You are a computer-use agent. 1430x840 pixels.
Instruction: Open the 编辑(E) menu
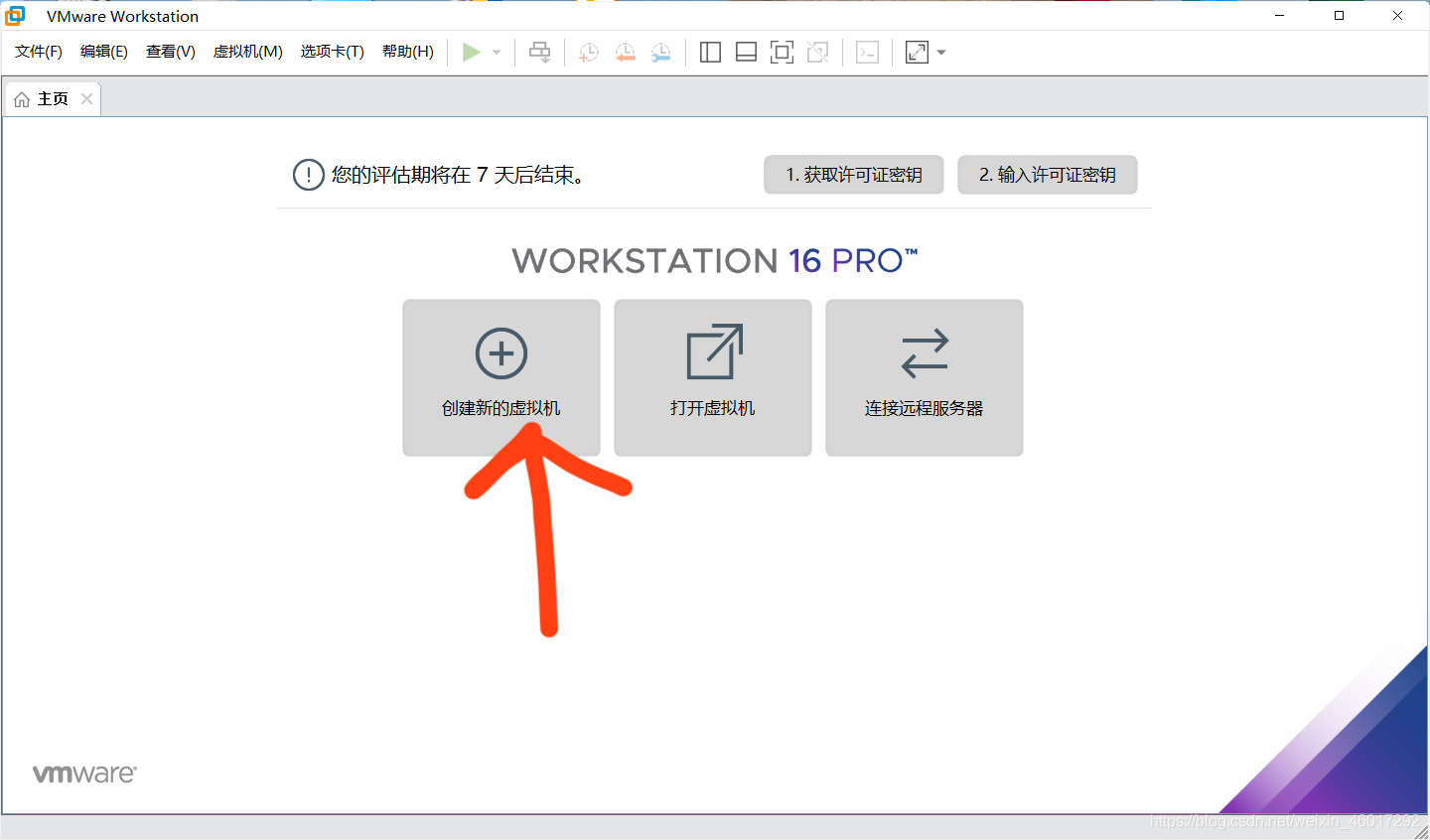104,52
